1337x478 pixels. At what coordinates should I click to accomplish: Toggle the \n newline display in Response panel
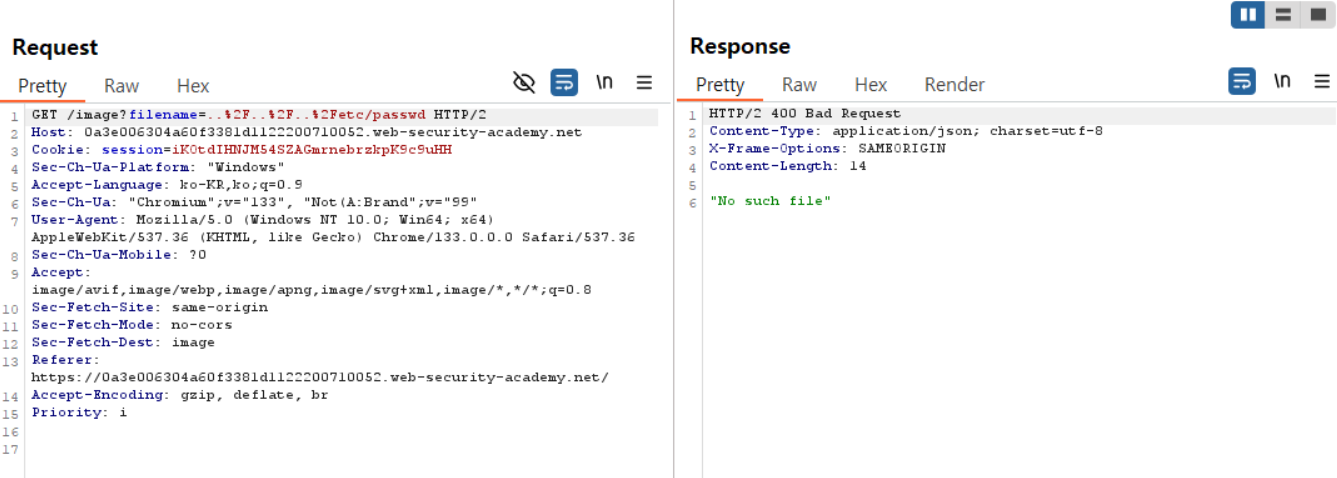(x=1282, y=81)
